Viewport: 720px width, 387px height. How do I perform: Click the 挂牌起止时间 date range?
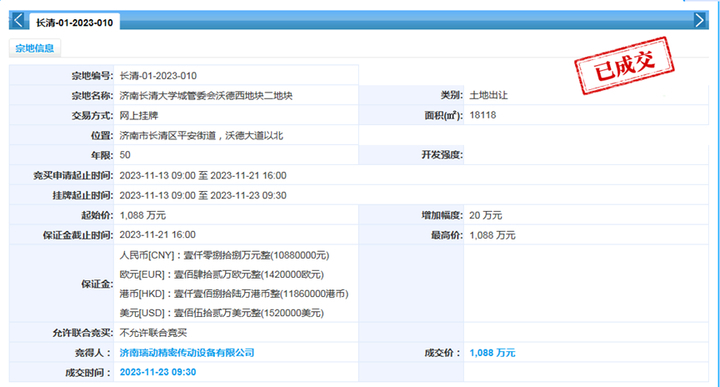tap(203, 195)
